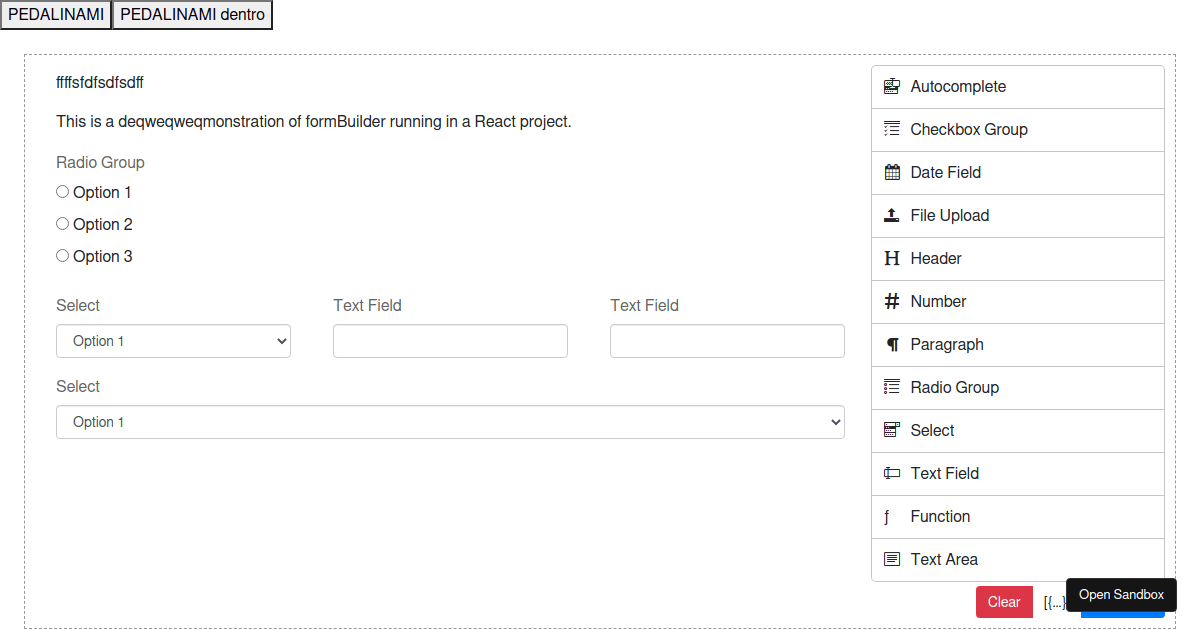Open the Sandbox via Open Sandbox button
The width and height of the screenshot is (1200, 630).
point(1121,594)
